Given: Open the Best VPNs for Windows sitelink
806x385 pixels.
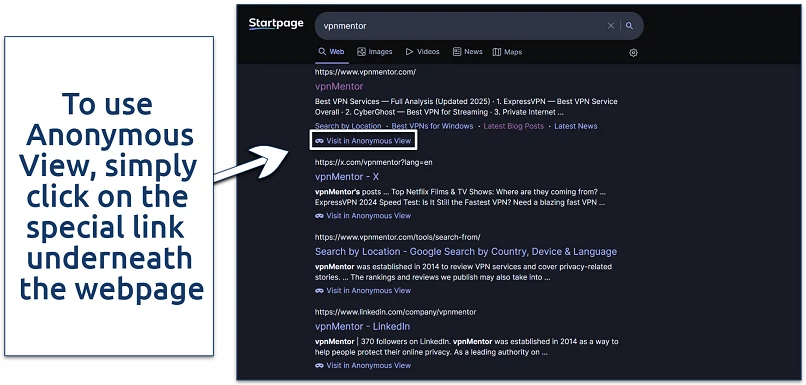Looking at the screenshot, I should [x=432, y=126].
